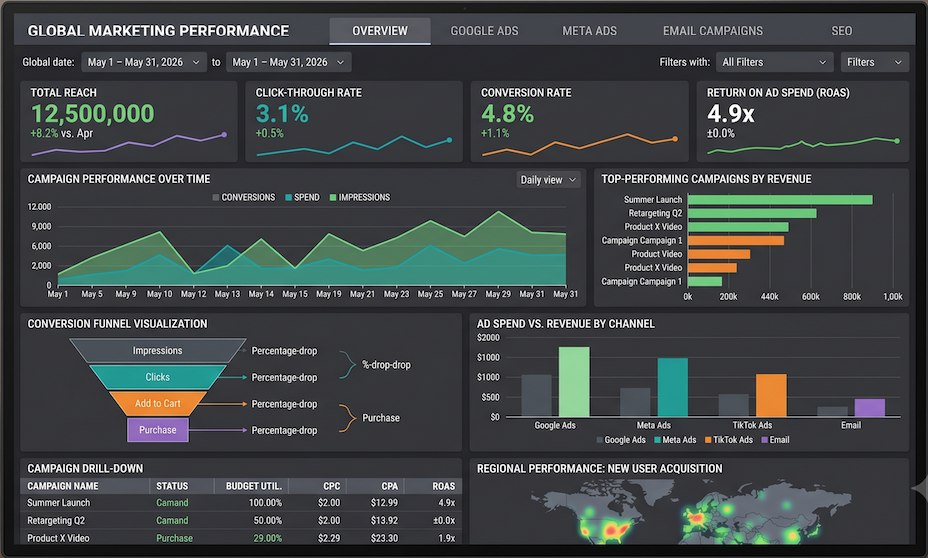The height and width of the screenshot is (558, 928).
Task: Open the Daily view dropdown
Action: tap(547, 180)
